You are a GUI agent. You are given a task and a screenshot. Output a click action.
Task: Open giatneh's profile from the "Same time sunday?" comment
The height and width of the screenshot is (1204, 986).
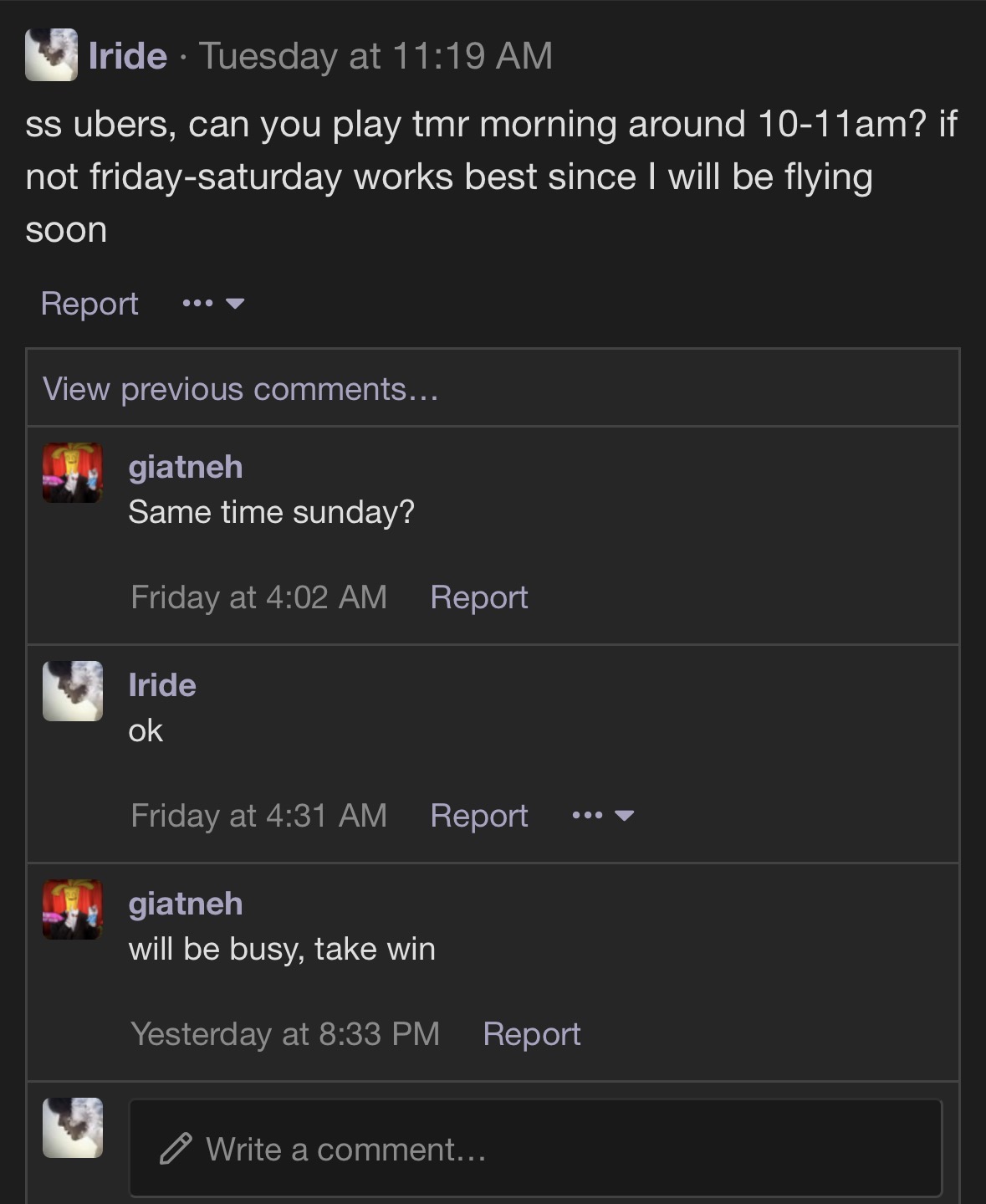[x=186, y=467]
